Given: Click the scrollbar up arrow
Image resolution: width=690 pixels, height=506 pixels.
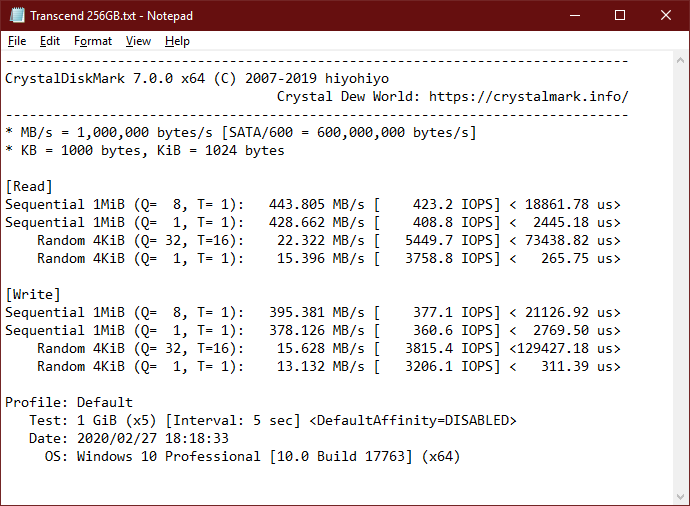Looking at the screenshot, I should [x=680, y=60].
